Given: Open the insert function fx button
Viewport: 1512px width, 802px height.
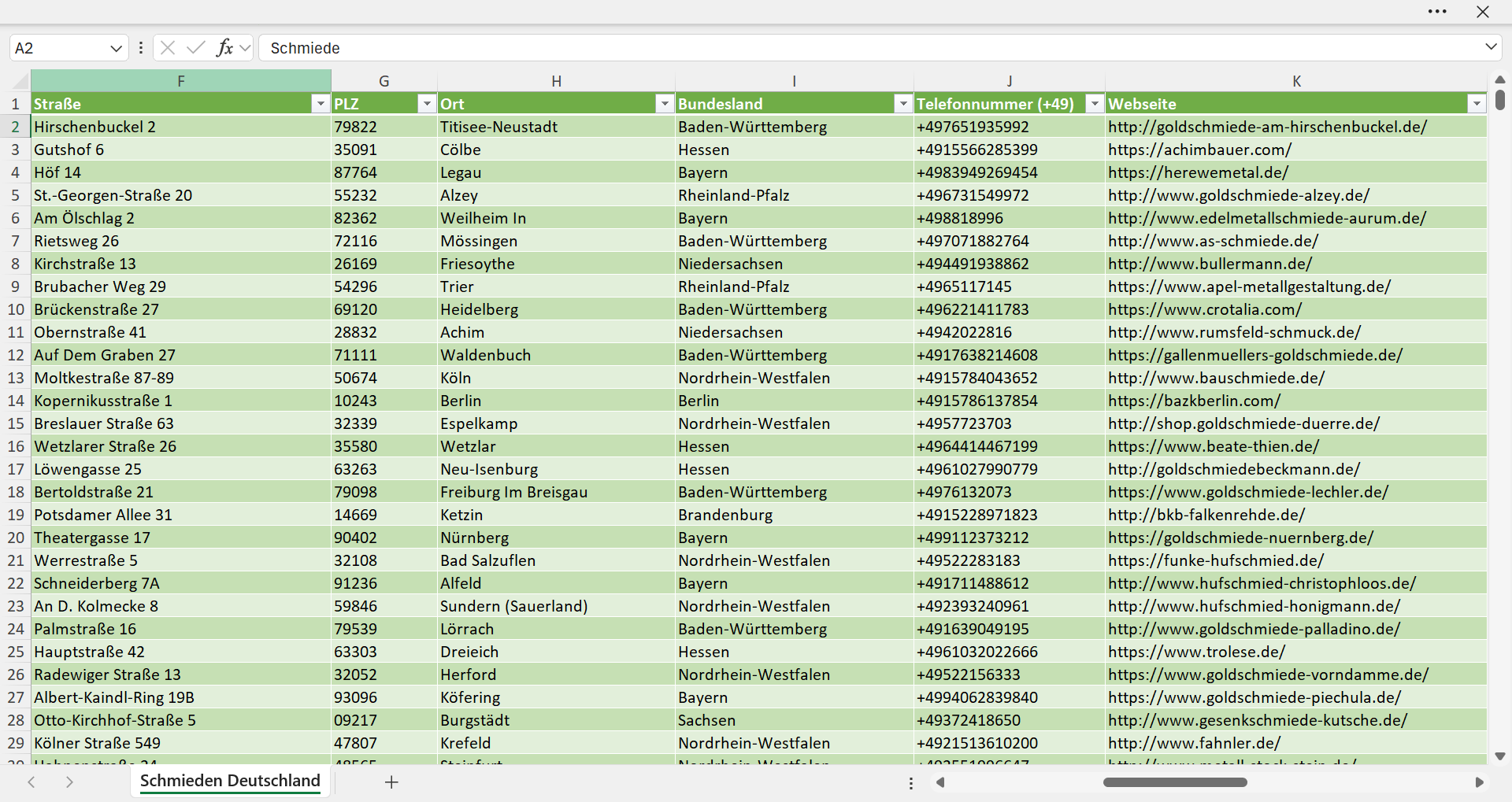Looking at the screenshot, I should pyautogui.click(x=224, y=48).
